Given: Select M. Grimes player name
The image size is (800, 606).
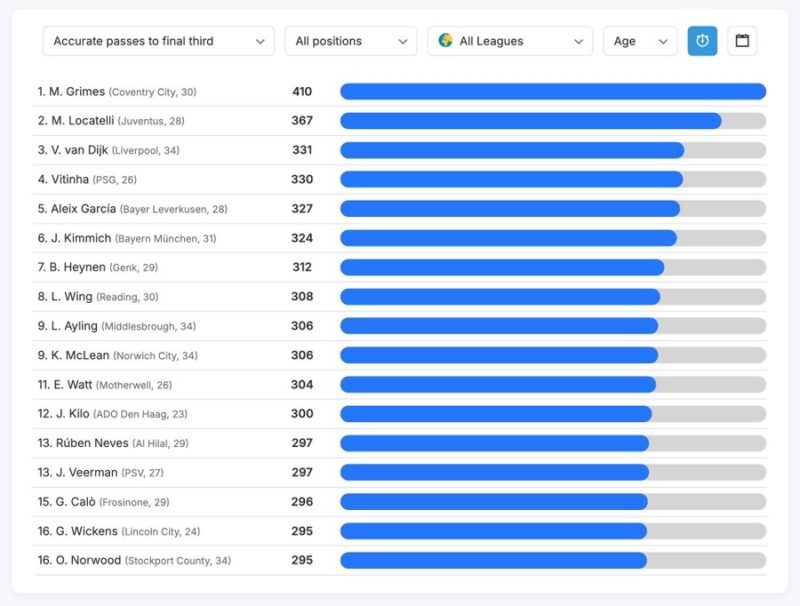Looking at the screenshot, I should pyautogui.click(x=77, y=92).
